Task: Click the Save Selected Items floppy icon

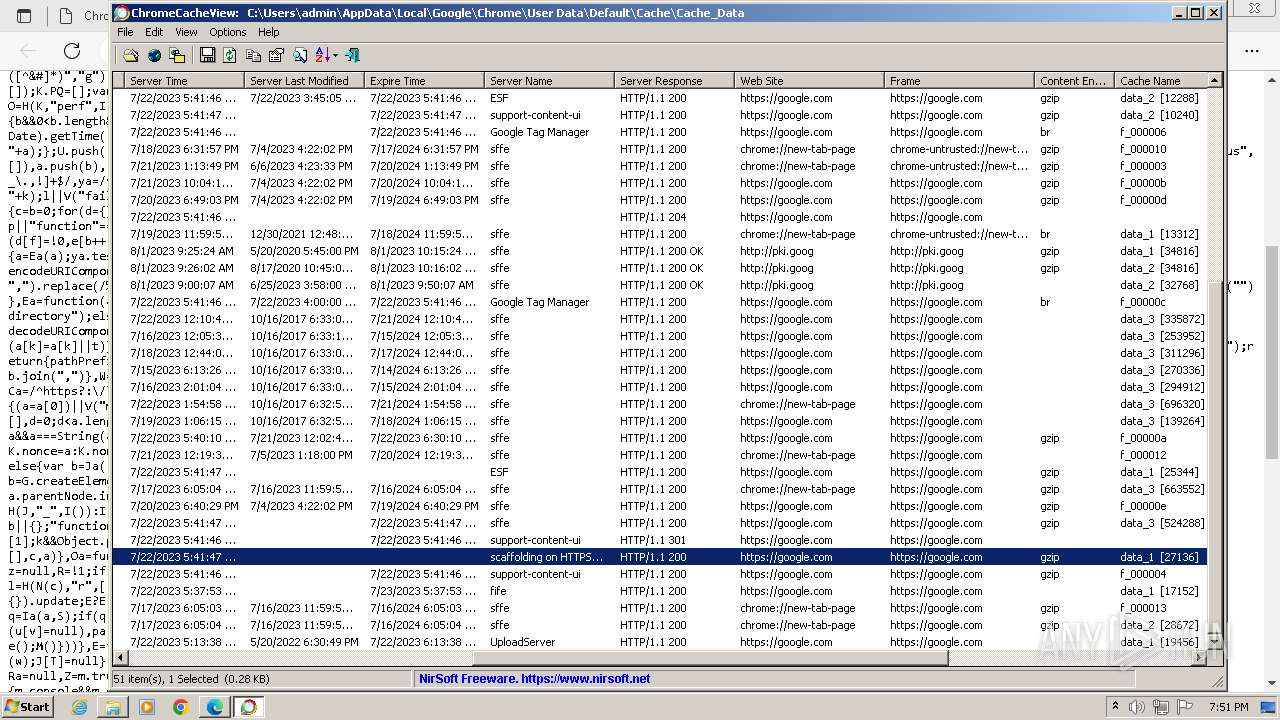Action: pos(207,55)
